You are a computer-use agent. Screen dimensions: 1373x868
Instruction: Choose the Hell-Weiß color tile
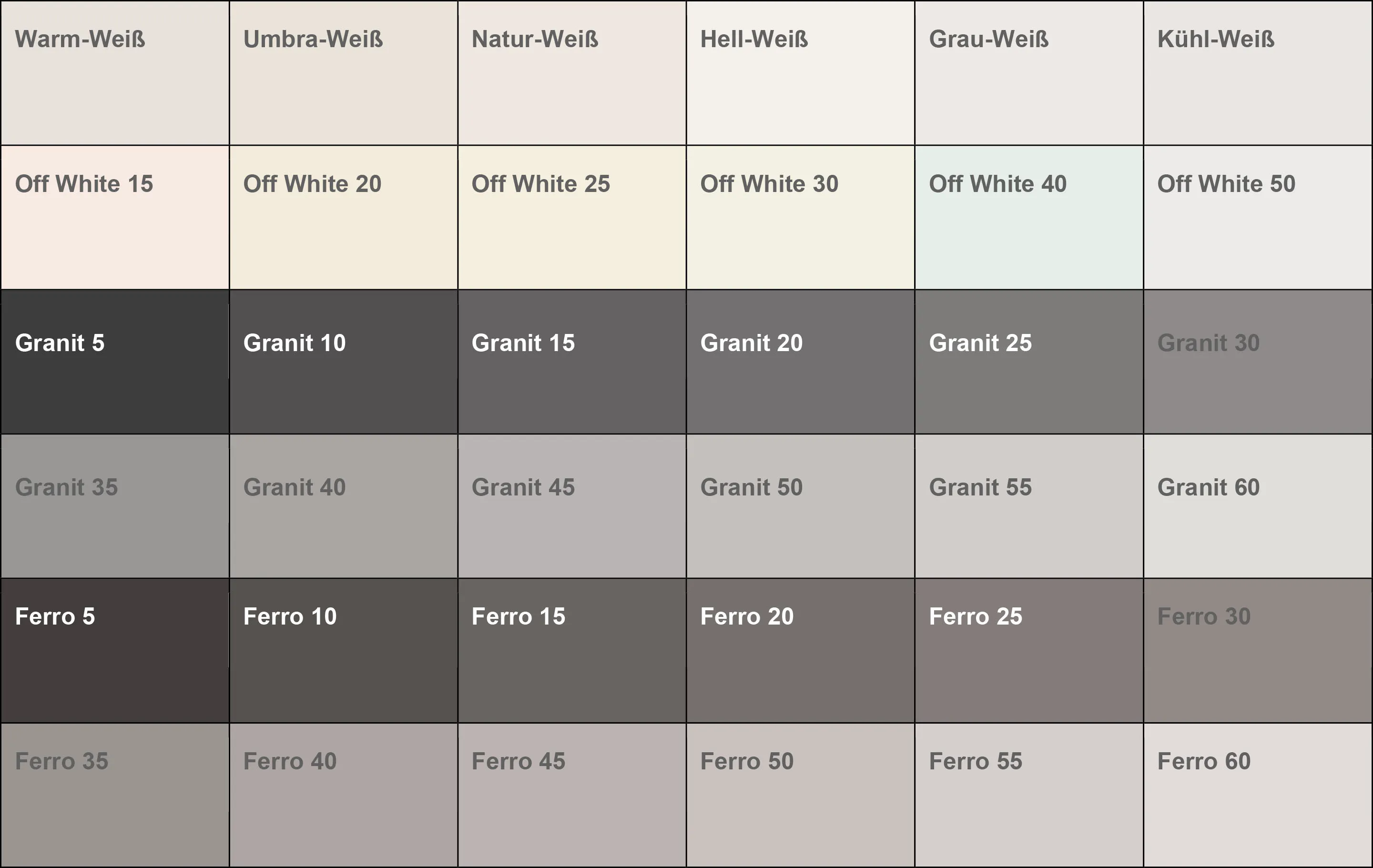coord(801,73)
